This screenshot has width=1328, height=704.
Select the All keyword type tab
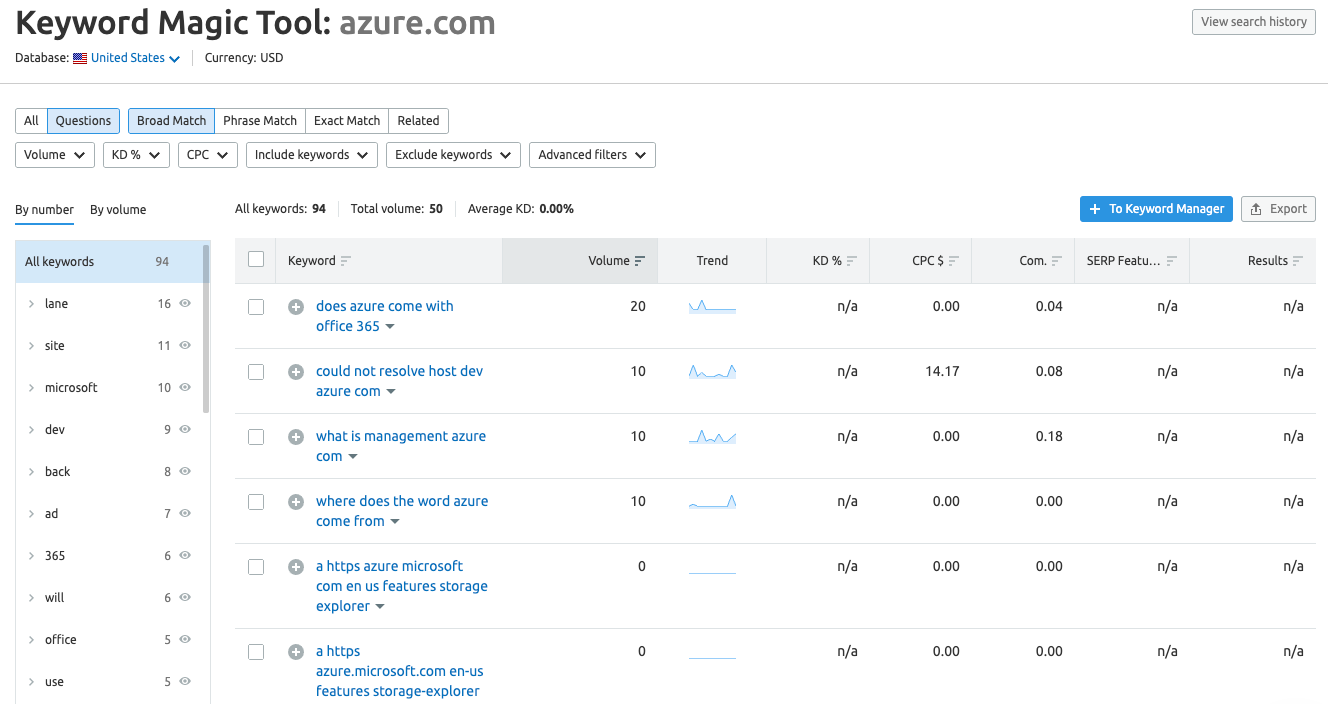[31, 121]
